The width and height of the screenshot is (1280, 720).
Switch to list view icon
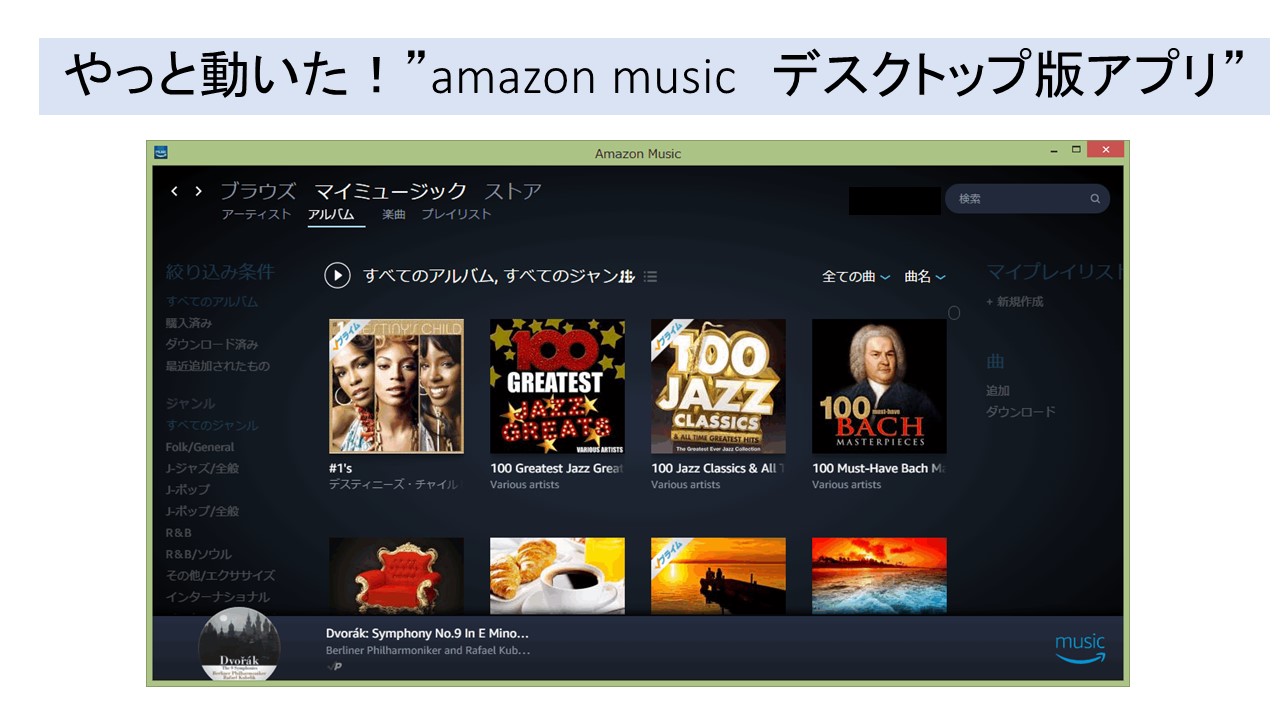coord(651,276)
